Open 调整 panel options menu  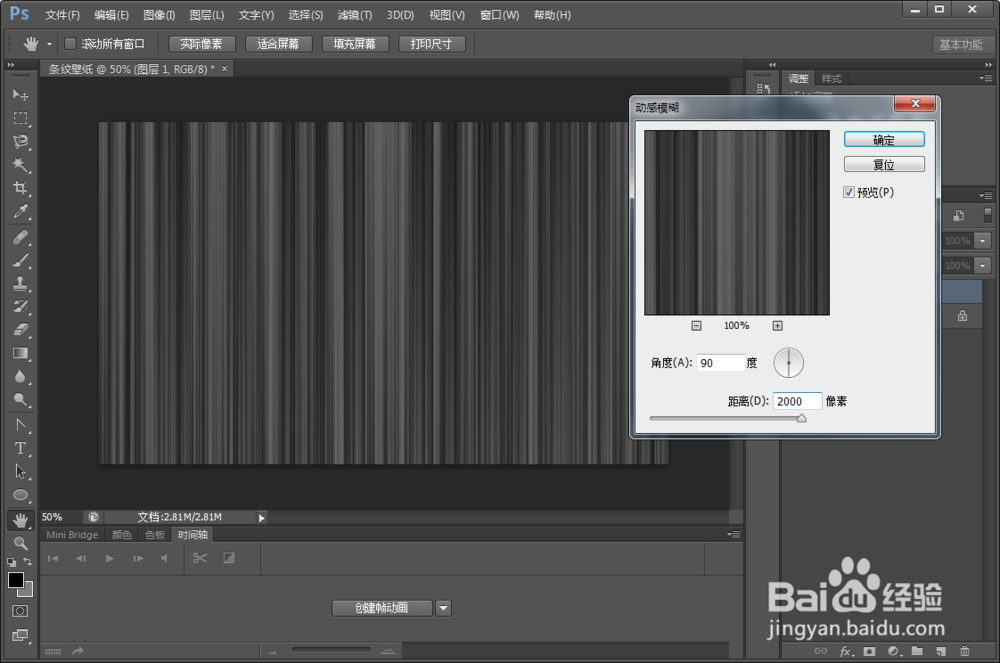(x=986, y=78)
